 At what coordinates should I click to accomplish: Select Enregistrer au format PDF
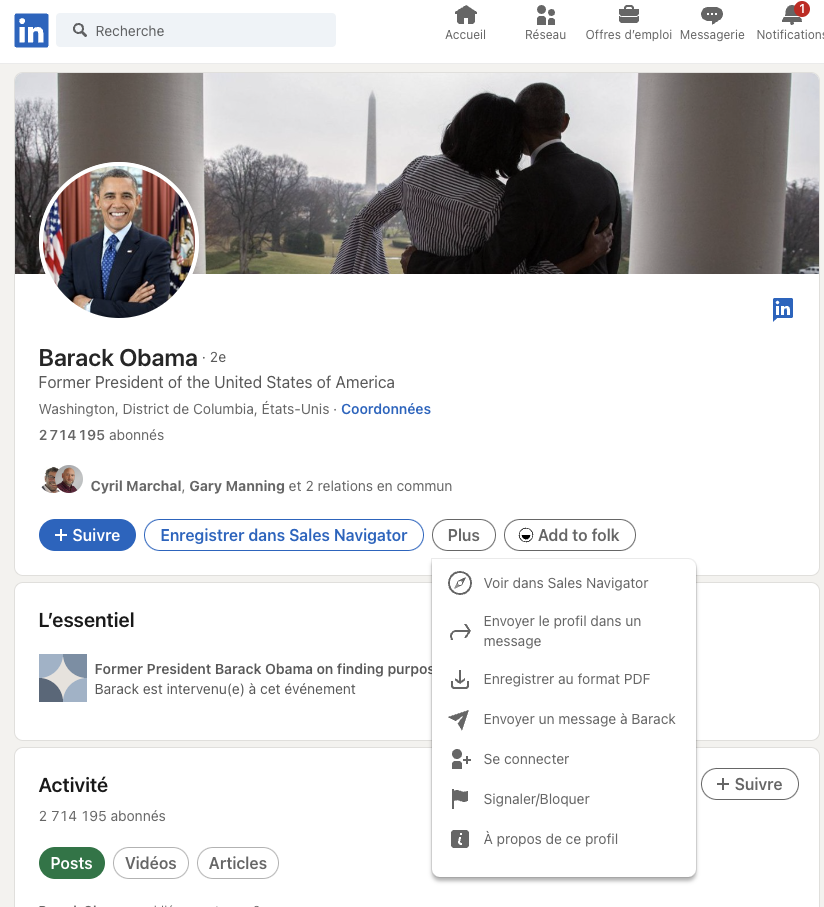pyautogui.click(x=564, y=679)
